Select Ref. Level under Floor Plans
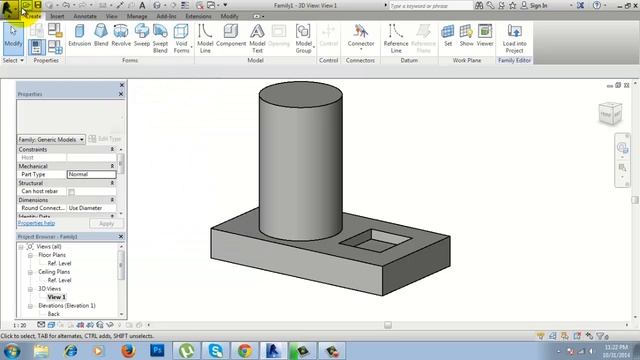 [59, 264]
